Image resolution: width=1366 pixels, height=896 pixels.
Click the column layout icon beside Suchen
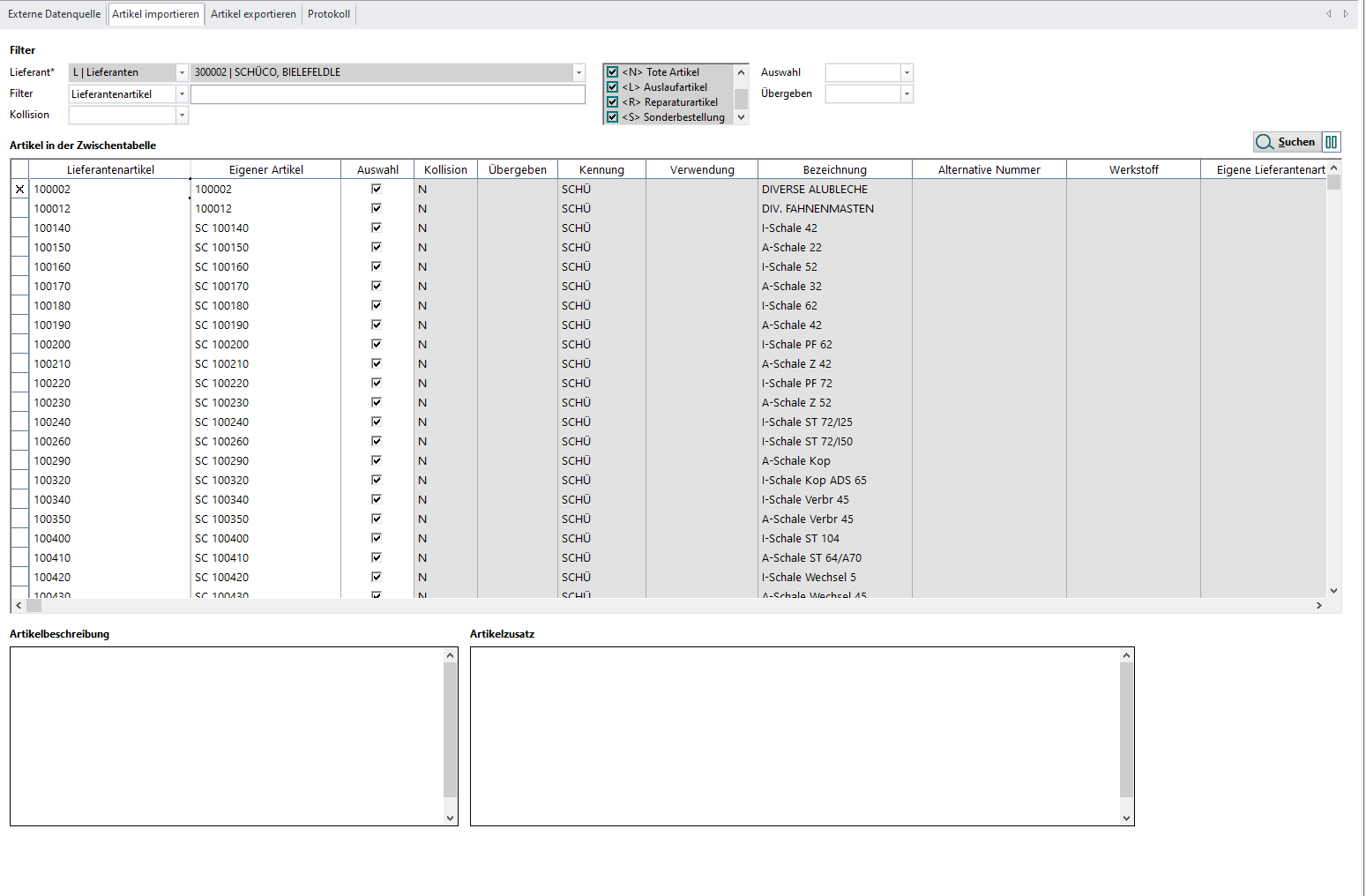[x=1331, y=142]
